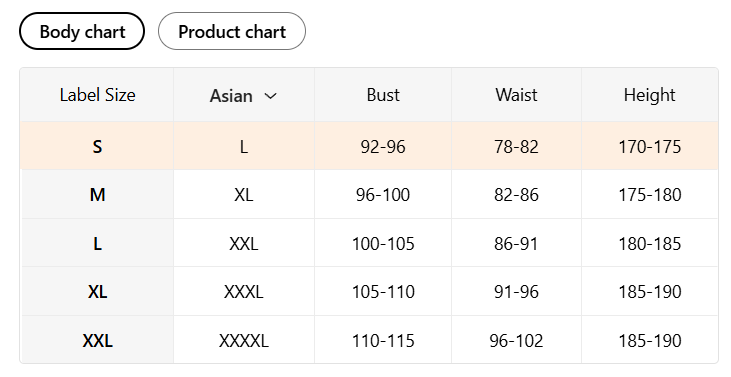Switch to the Body chart tab

[x=82, y=31]
